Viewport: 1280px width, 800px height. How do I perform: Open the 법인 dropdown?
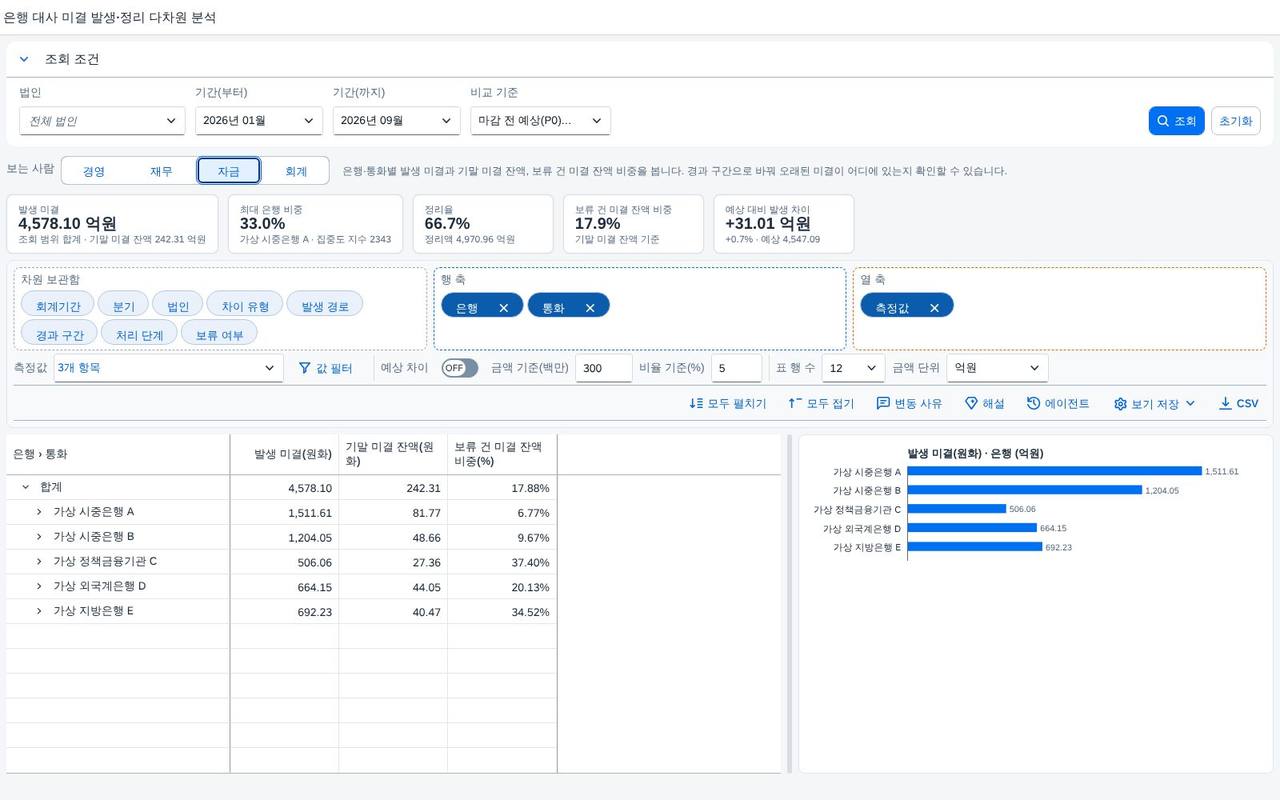click(102, 121)
